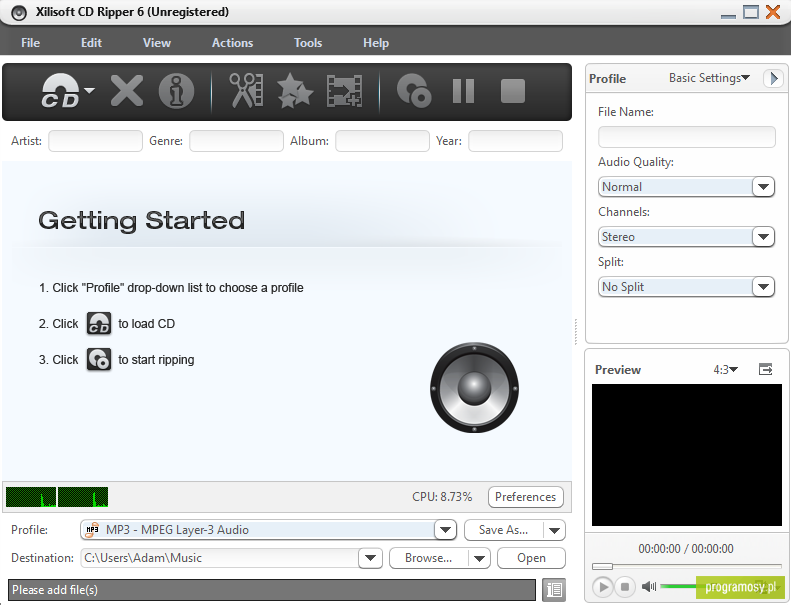Click the Start ripping disc icon in toolbar
The width and height of the screenshot is (791, 605).
coord(414,91)
